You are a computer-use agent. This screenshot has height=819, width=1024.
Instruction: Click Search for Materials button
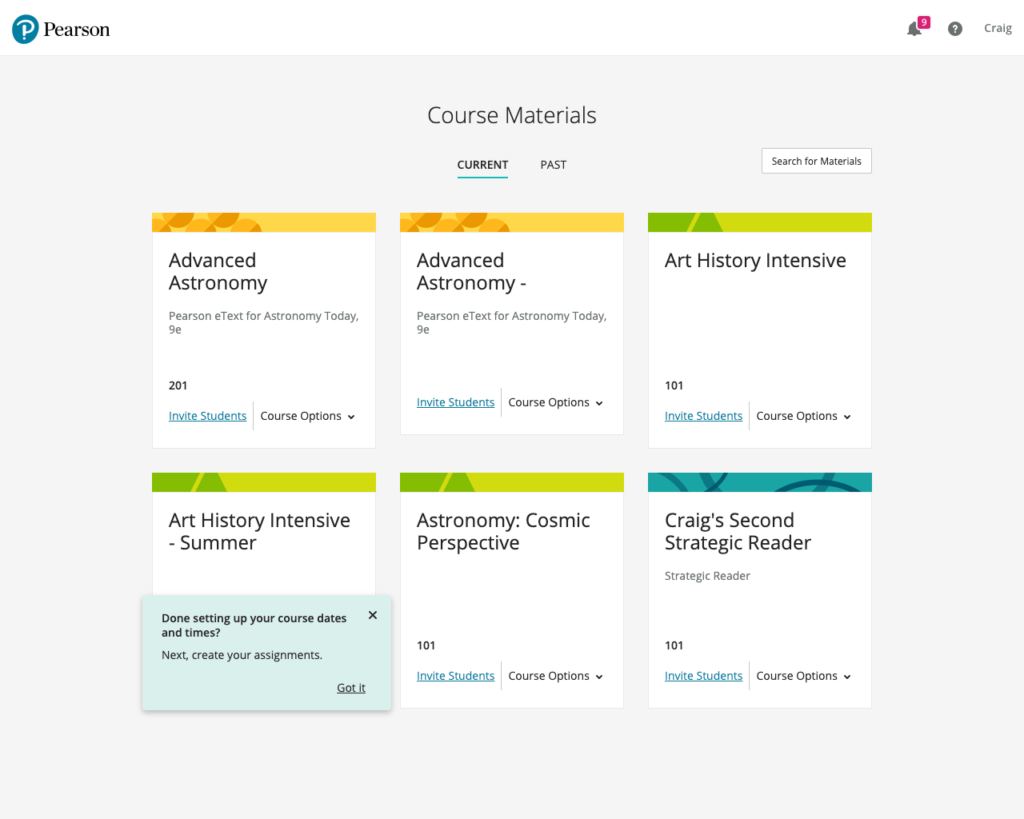[x=816, y=161]
